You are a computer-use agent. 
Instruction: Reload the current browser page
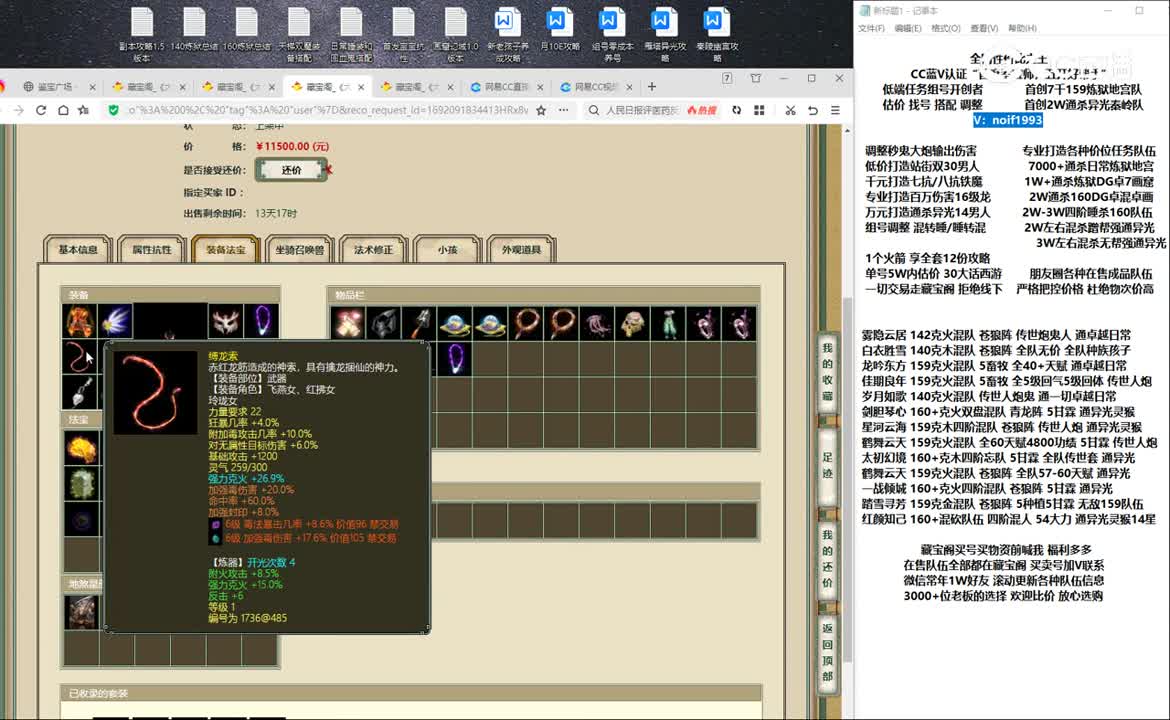click(41, 110)
